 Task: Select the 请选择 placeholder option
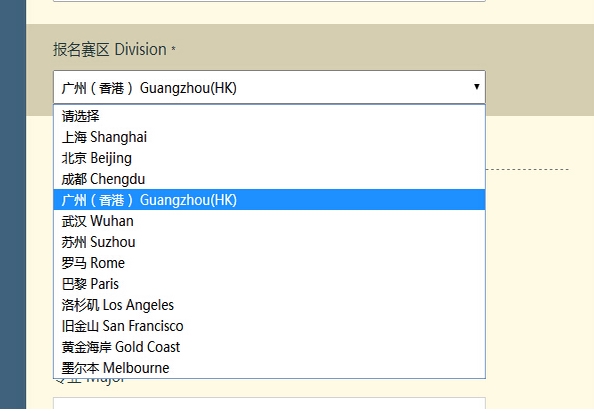pos(269,116)
